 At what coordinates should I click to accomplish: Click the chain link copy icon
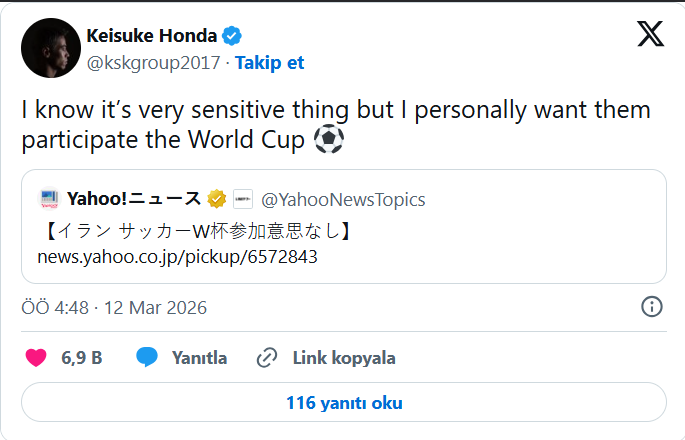(x=267, y=358)
